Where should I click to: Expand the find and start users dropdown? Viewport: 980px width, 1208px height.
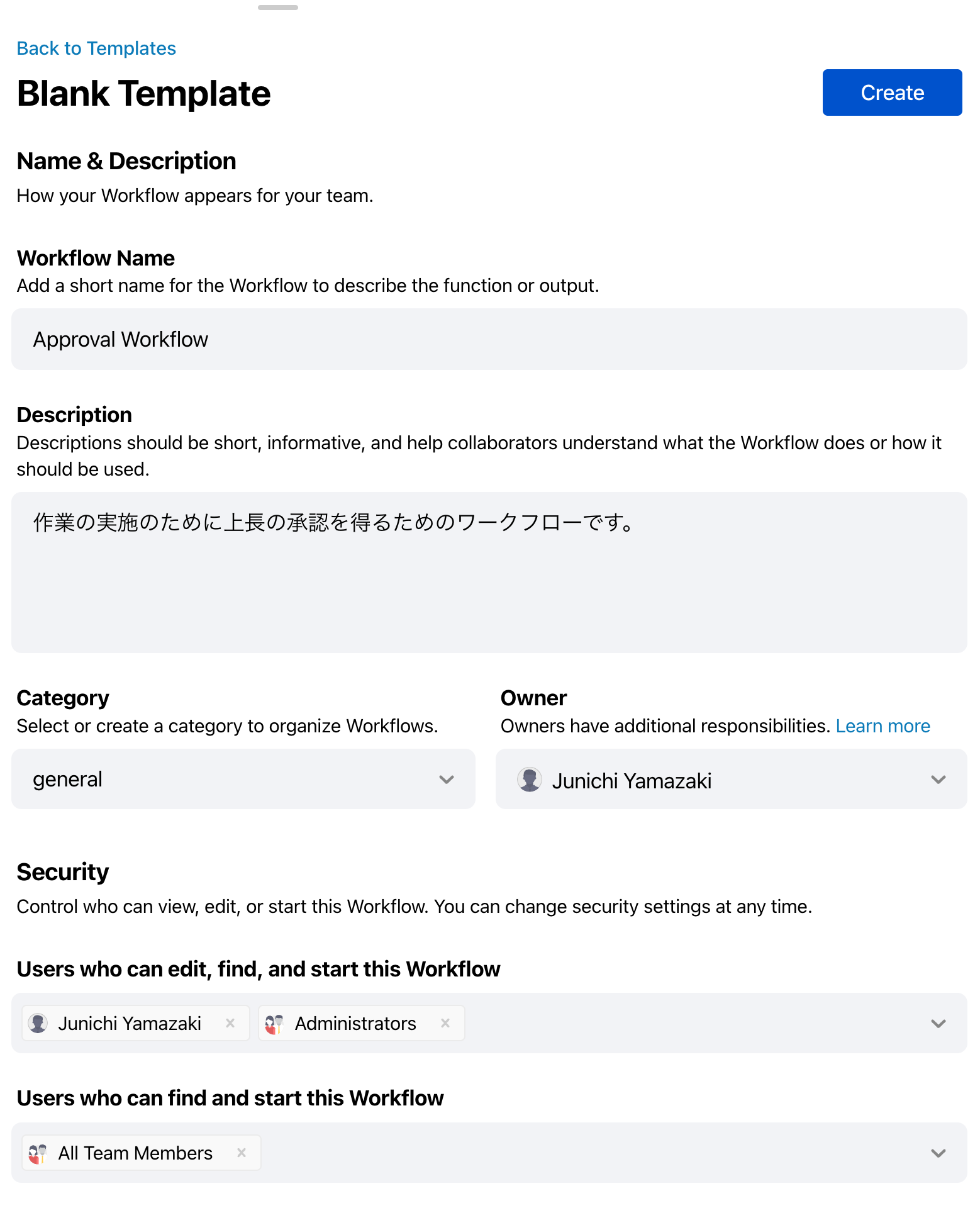pos(938,1153)
